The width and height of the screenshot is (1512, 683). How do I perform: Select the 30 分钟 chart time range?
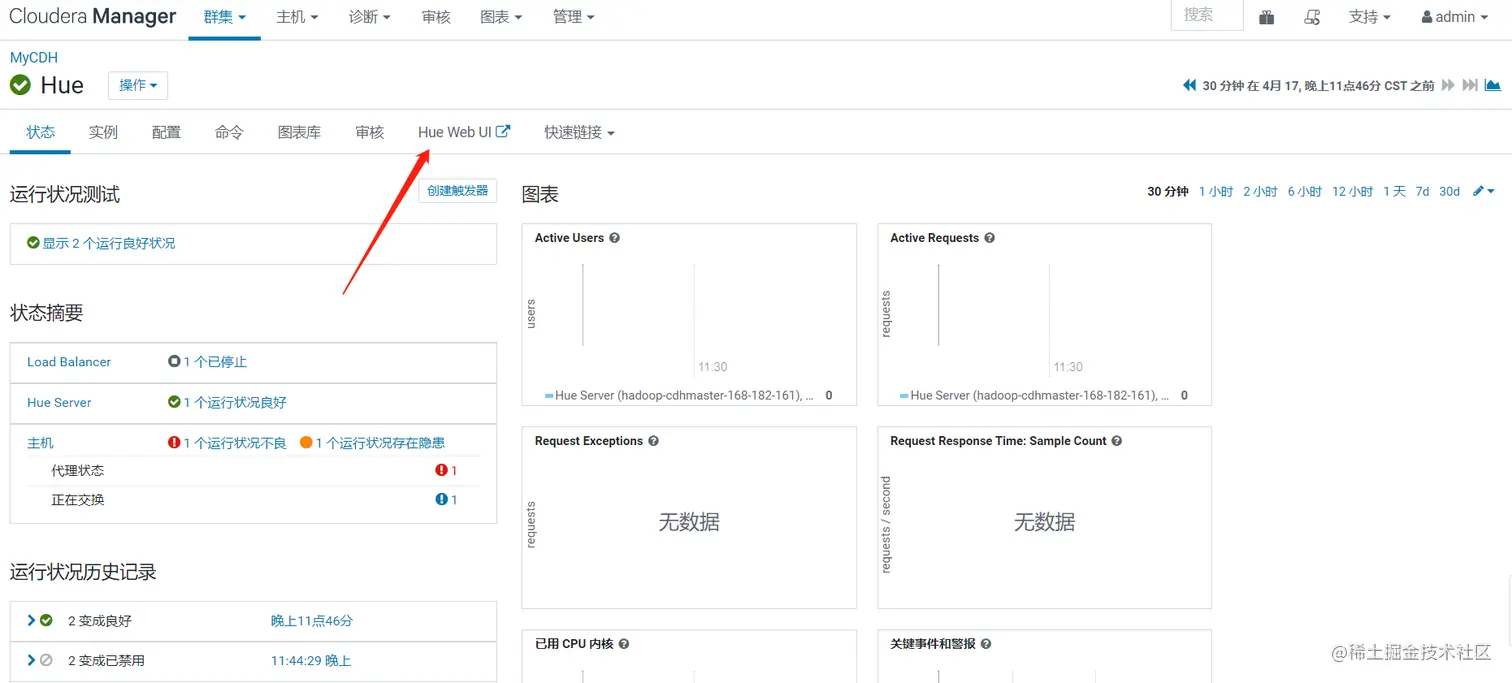pos(1167,191)
